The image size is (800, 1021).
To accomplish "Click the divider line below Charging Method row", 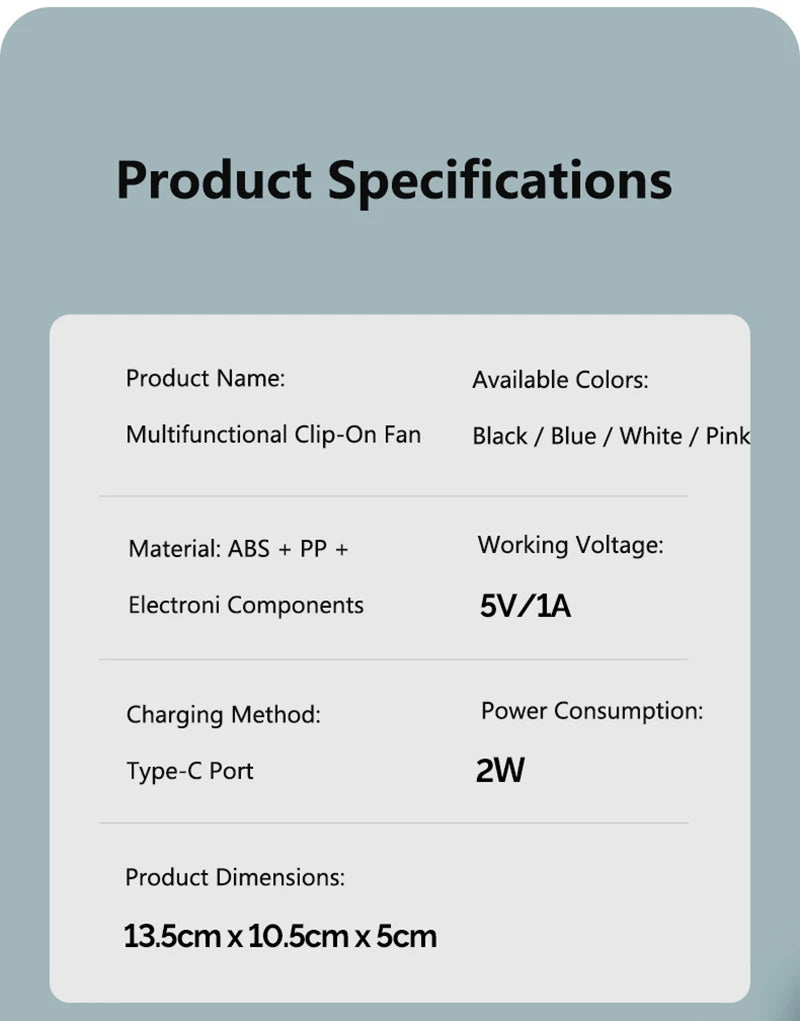I will tap(393, 823).
